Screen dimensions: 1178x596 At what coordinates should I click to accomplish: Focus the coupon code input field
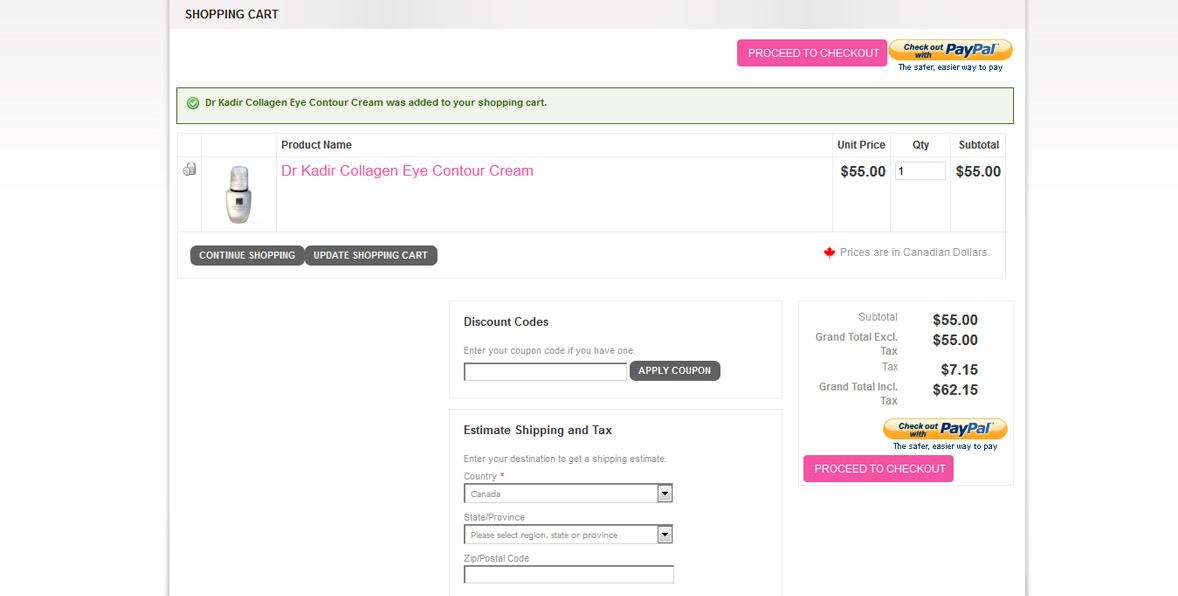[545, 371]
